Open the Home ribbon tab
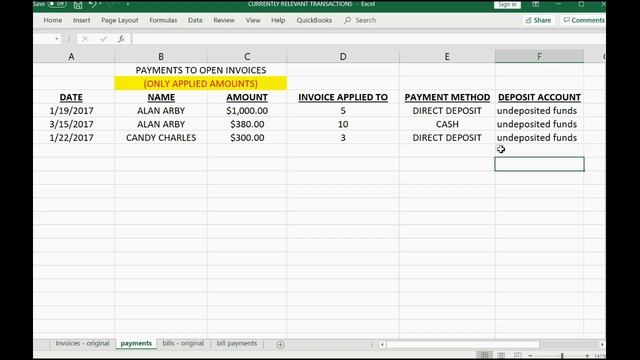This screenshot has width=640, height=360. (53, 20)
